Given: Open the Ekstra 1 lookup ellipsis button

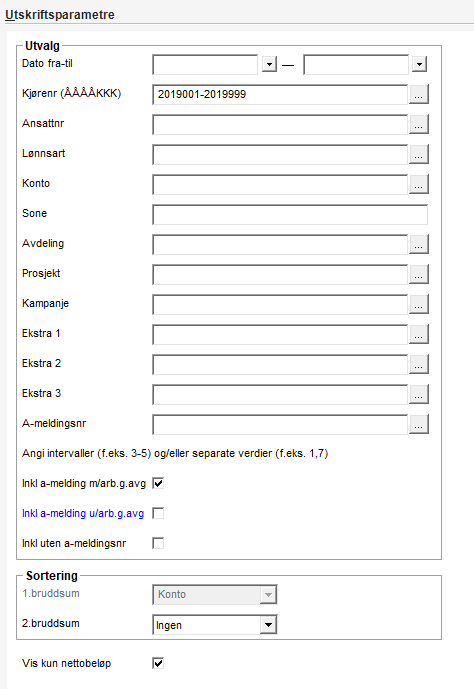Looking at the screenshot, I should pyautogui.click(x=419, y=334).
